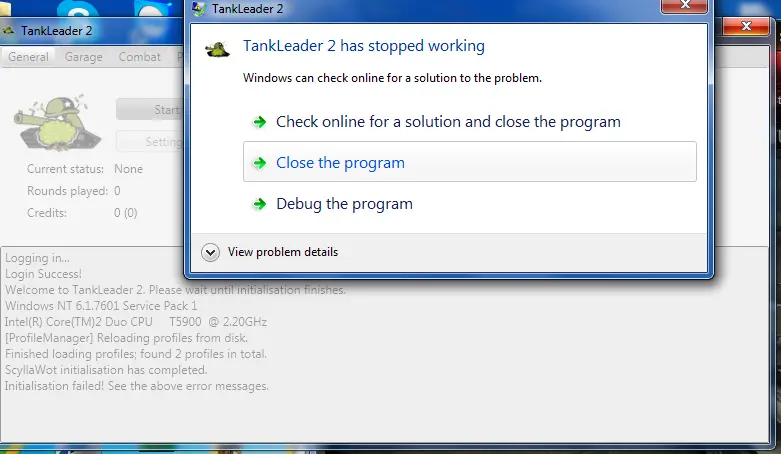Click the TankLeader 2 dialog title icon
Viewport: 781px width, 454px height.
tap(199, 9)
